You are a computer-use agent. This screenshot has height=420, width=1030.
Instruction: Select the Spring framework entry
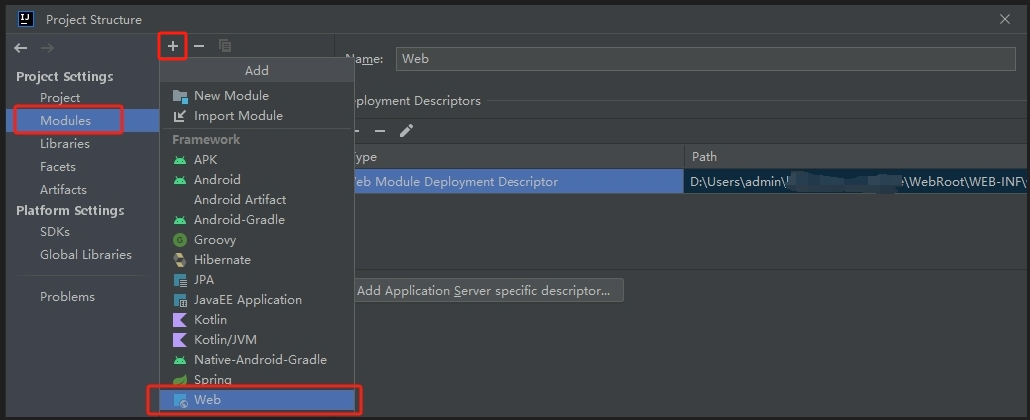click(x=212, y=380)
